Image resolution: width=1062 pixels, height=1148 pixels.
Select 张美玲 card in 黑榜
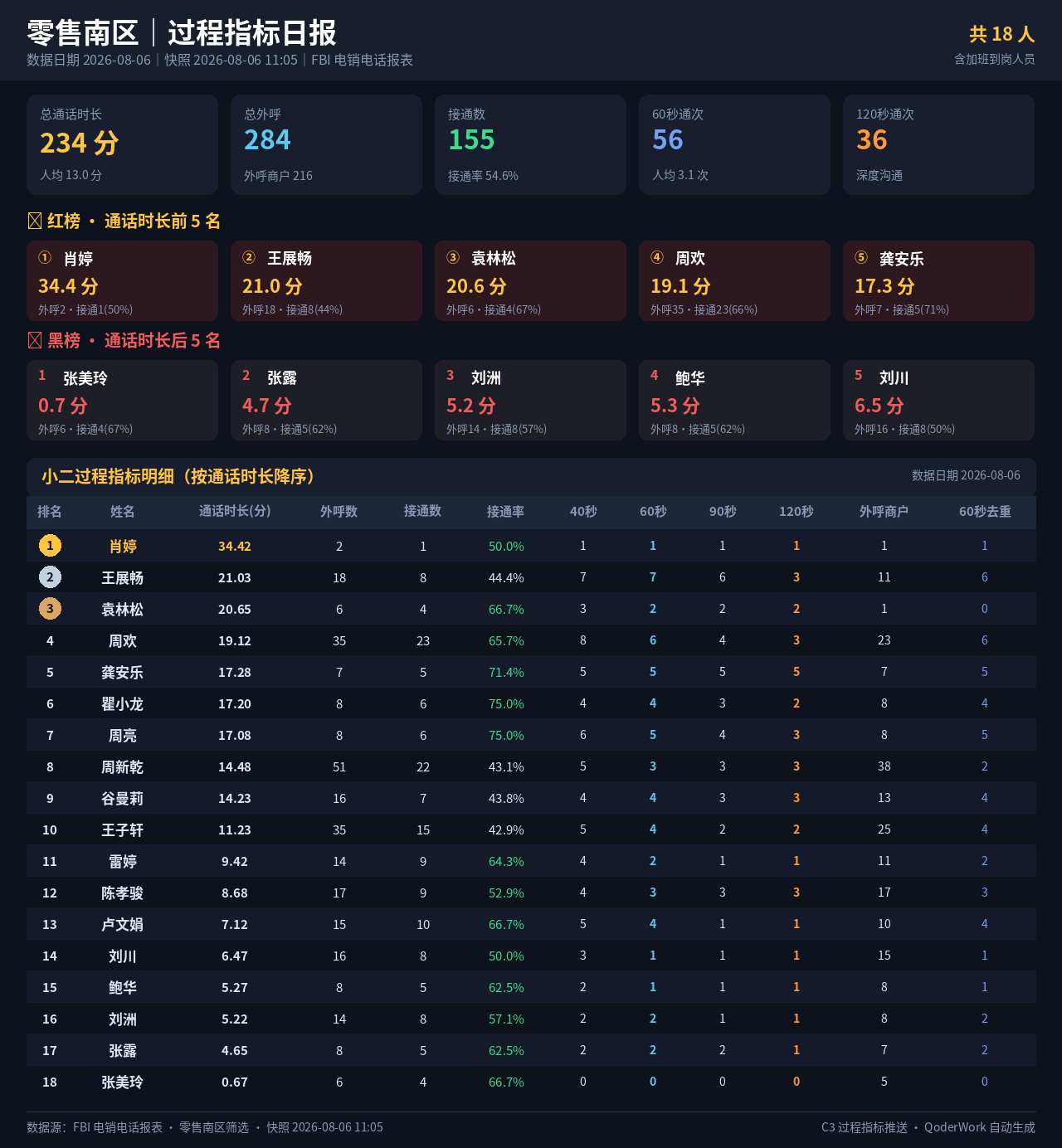[122, 400]
